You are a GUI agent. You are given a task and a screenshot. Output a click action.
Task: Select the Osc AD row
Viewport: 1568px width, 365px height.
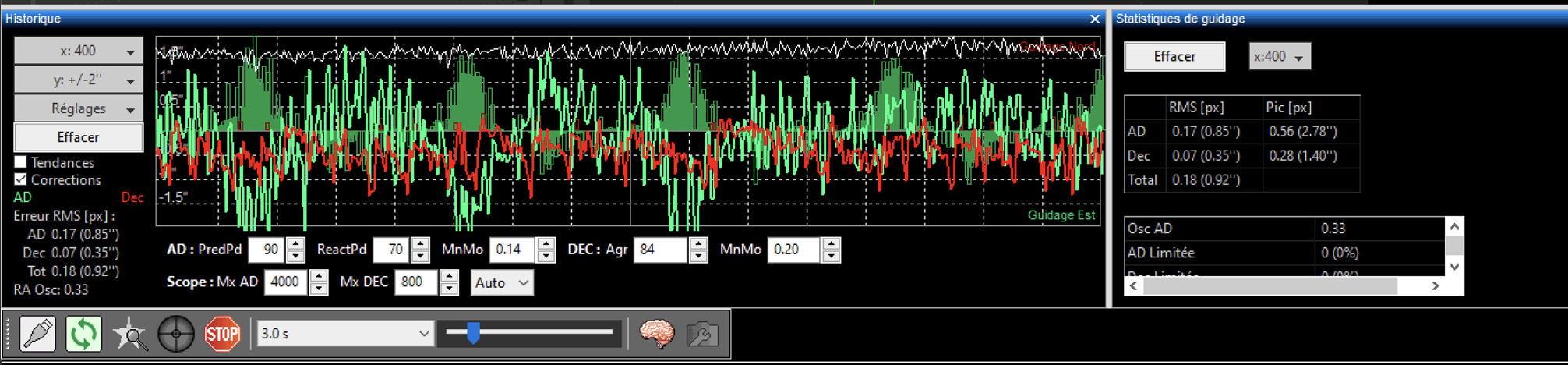(1285, 229)
